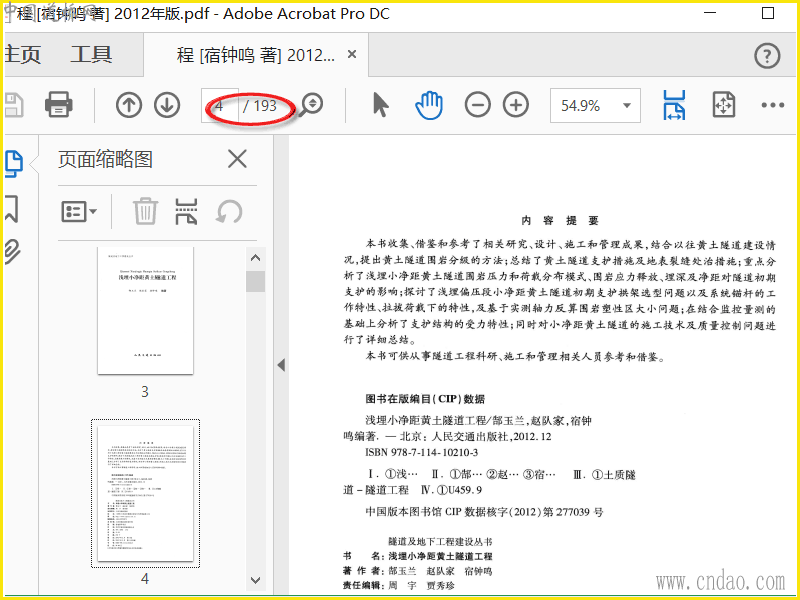Viewport: 800px width, 600px height.
Task: Select the page 3 thumbnail
Action: pyautogui.click(x=145, y=311)
